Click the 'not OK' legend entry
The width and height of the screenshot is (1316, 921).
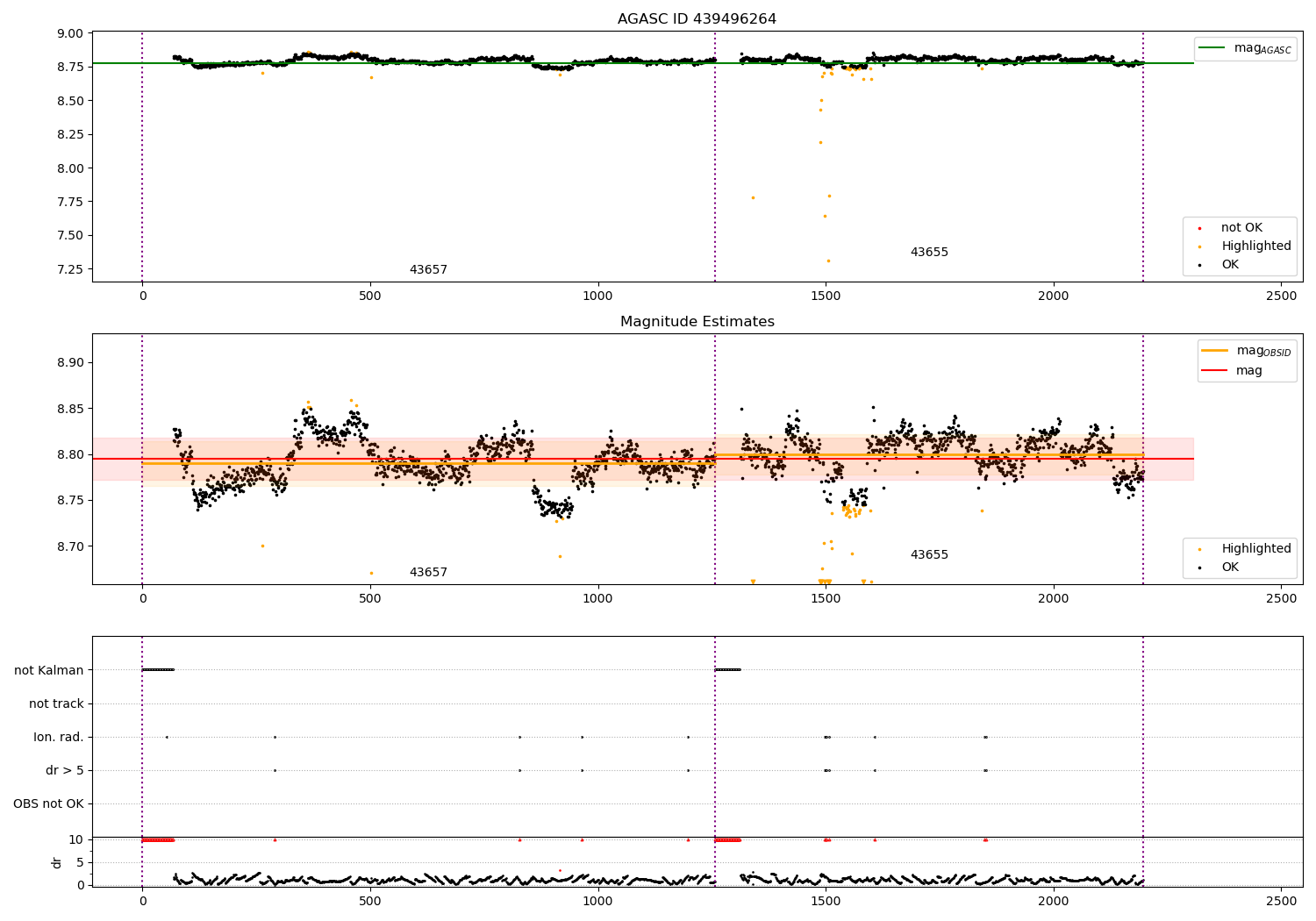click(x=1231, y=228)
